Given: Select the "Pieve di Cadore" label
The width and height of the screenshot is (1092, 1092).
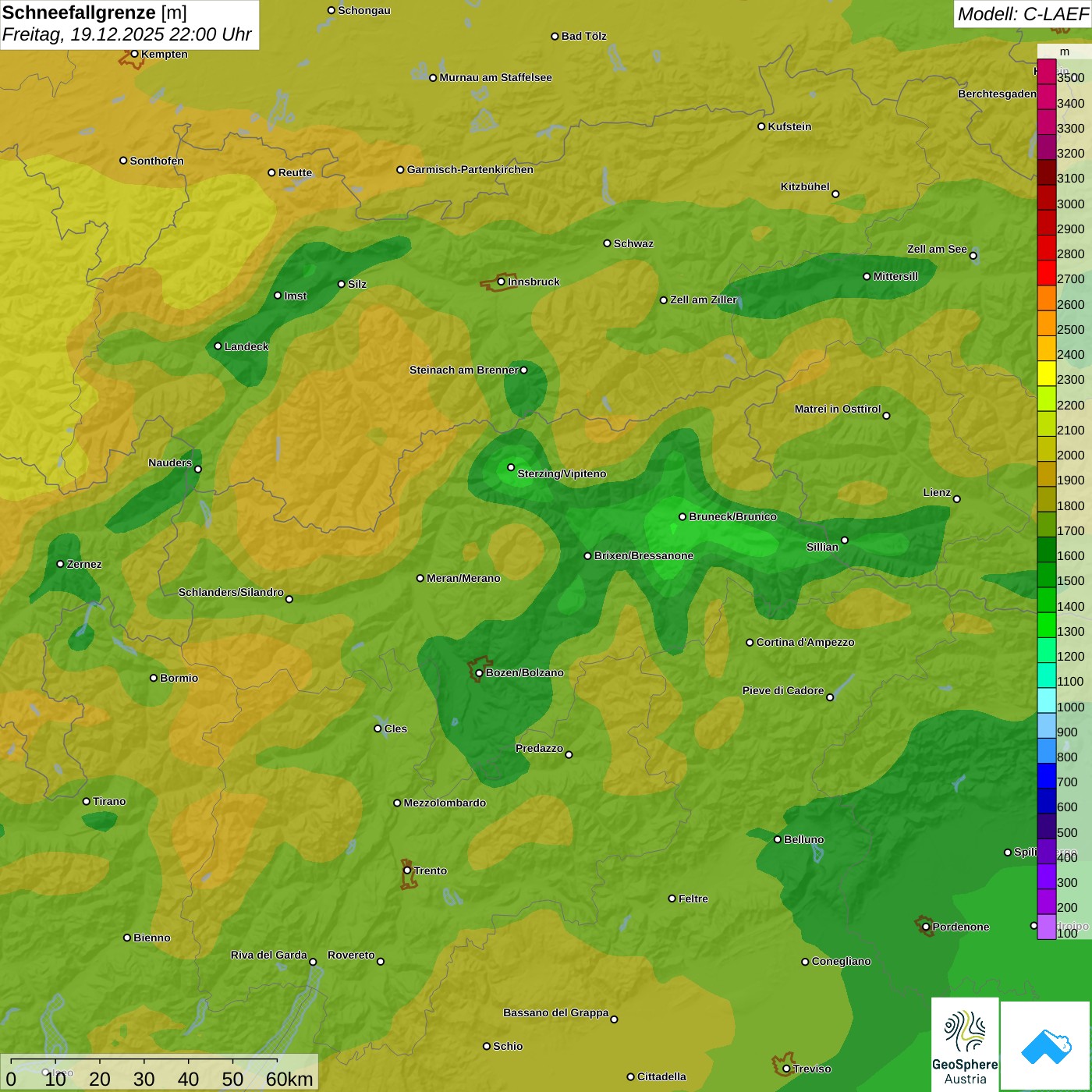Looking at the screenshot, I should pos(783,690).
